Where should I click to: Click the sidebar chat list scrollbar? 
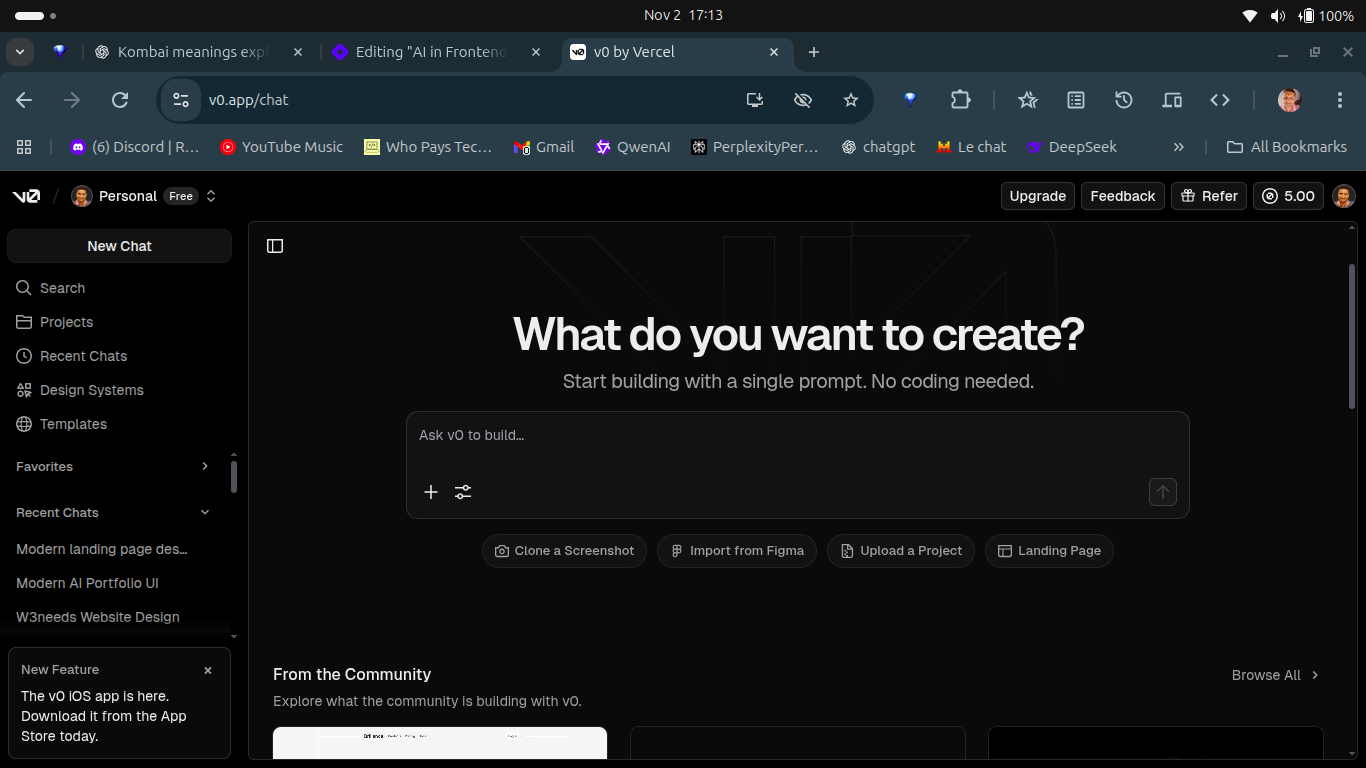click(234, 477)
